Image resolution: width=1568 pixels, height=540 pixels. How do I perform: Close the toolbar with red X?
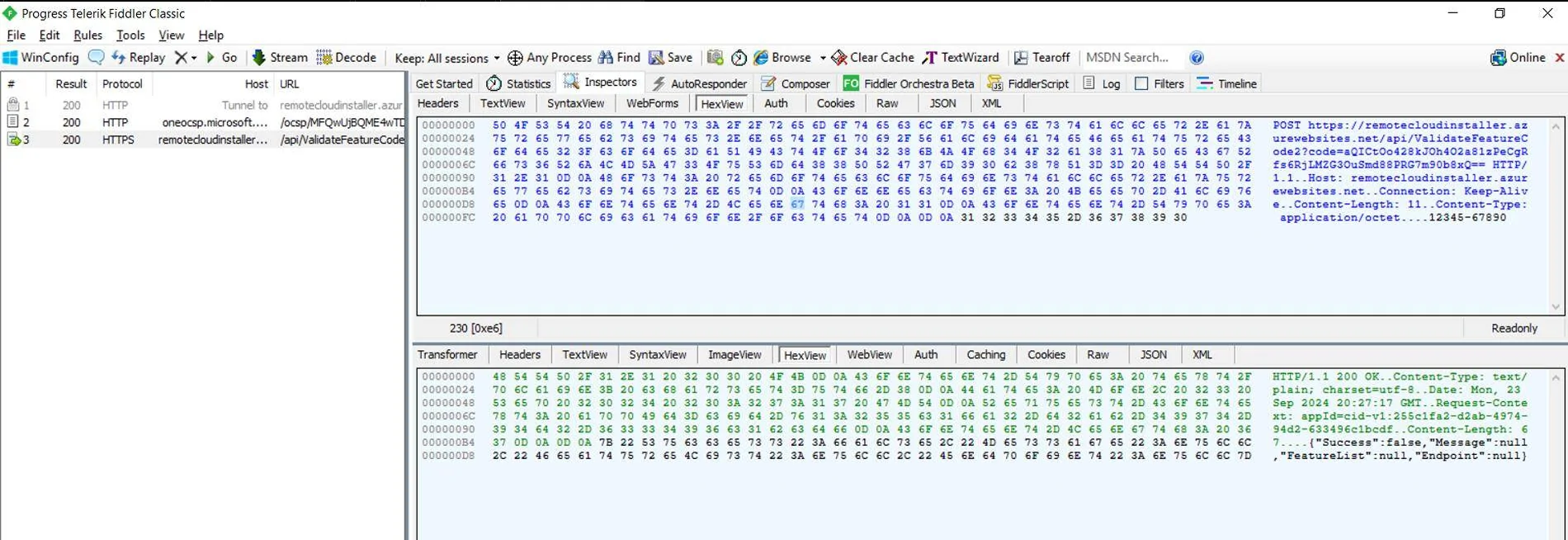1560,57
